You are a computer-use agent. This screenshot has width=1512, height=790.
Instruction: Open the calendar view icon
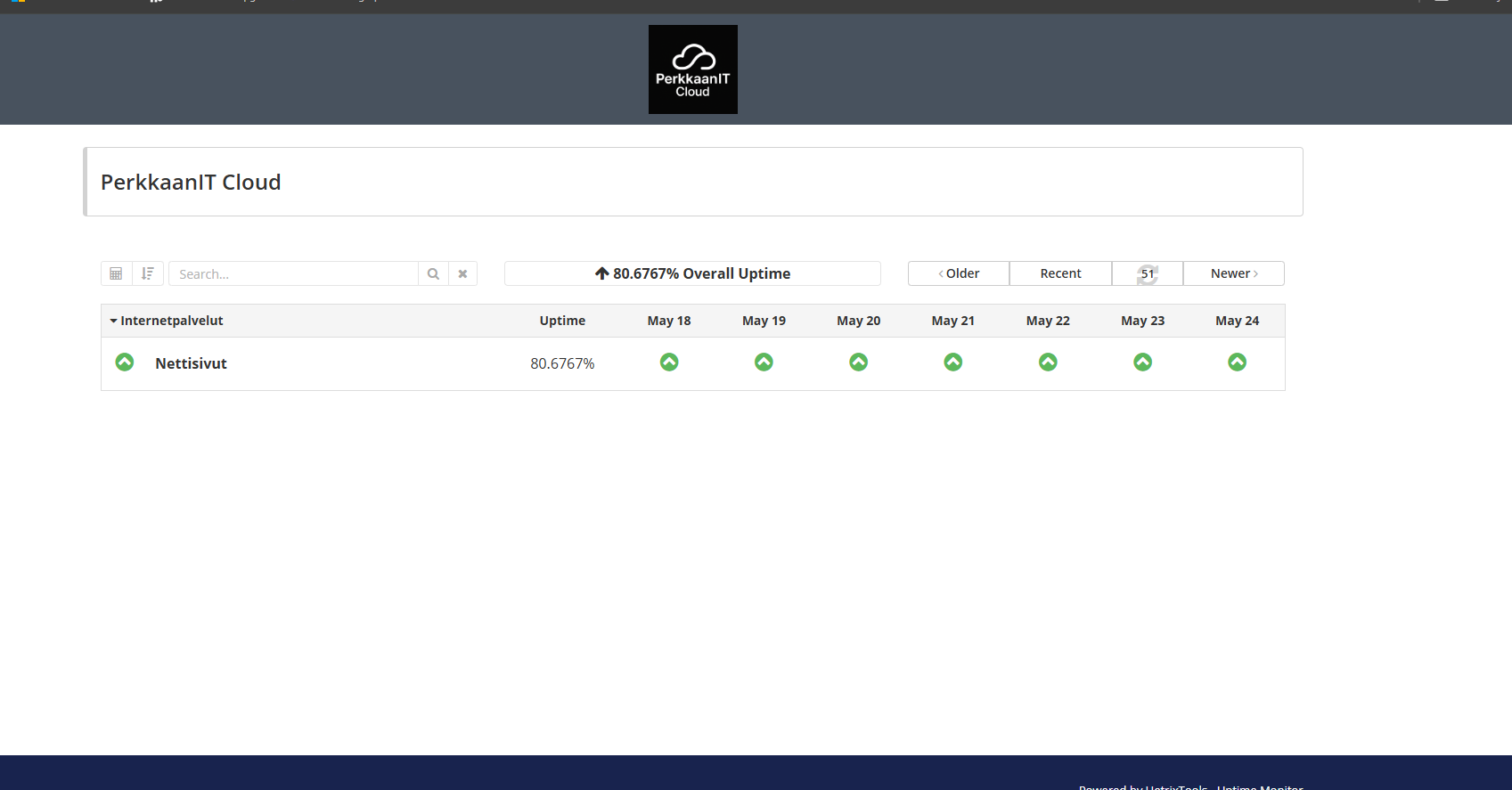[x=116, y=273]
